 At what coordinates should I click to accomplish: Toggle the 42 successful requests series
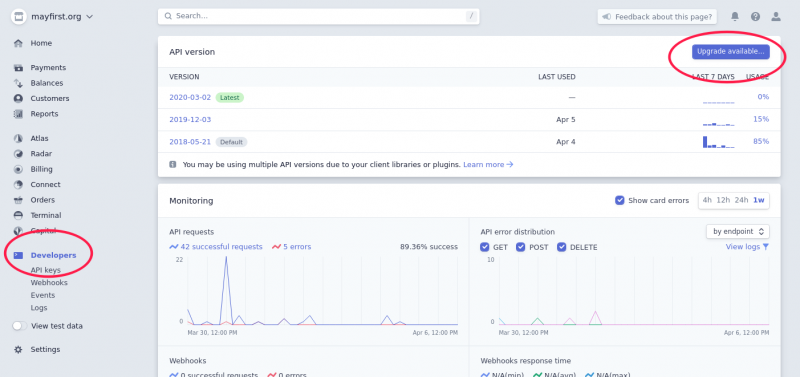click(216, 247)
